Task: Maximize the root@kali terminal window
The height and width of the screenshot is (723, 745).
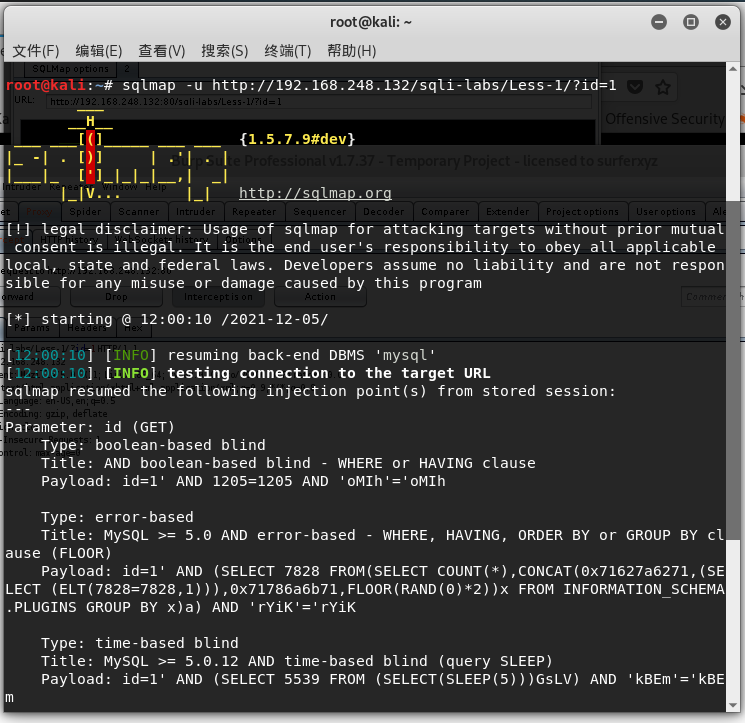Action: pyautogui.click(x=690, y=22)
